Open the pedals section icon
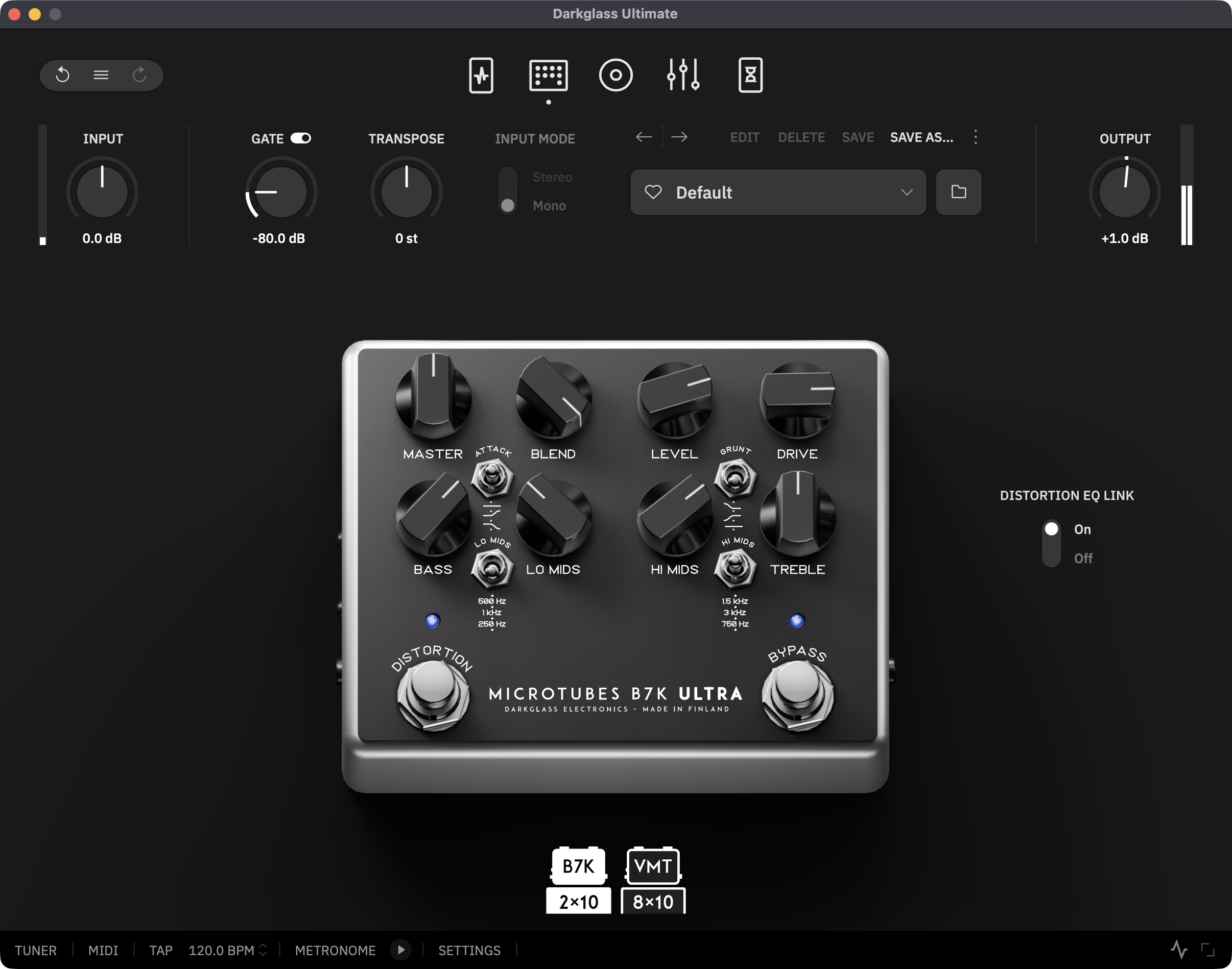 pos(481,75)
